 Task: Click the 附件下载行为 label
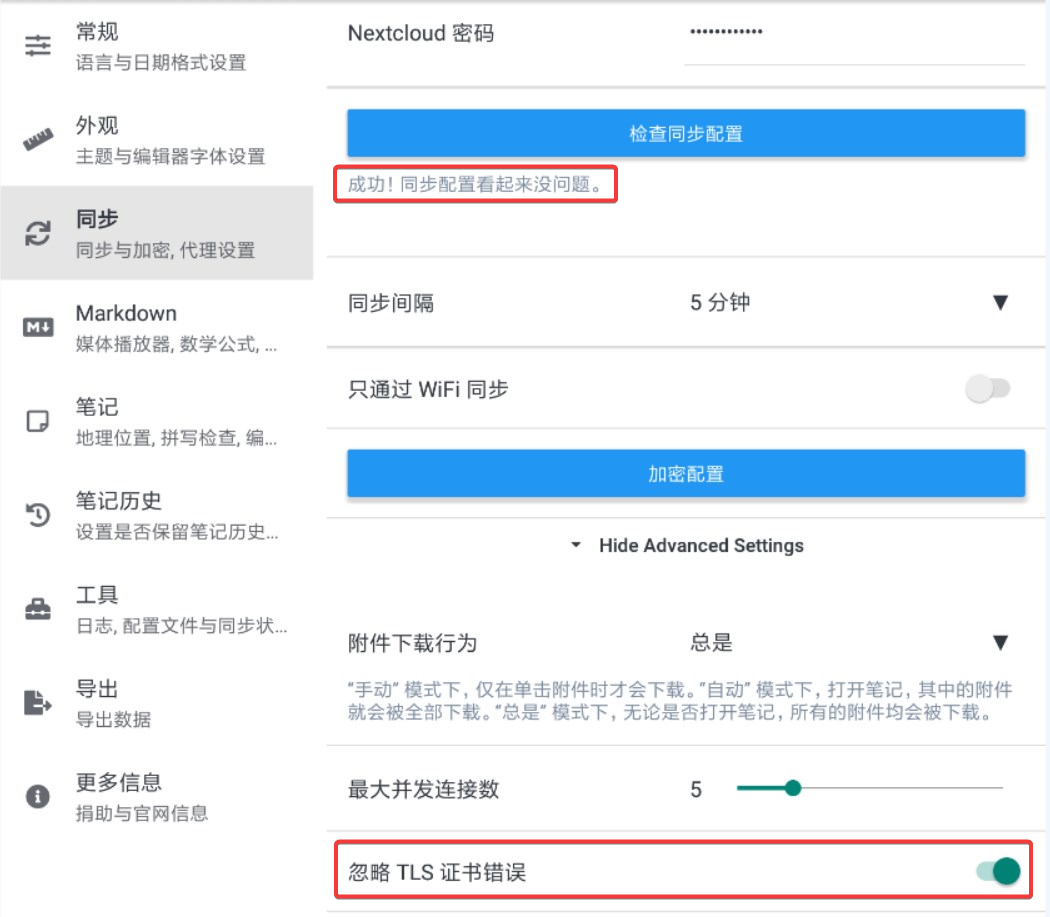[x=412, y=643]
